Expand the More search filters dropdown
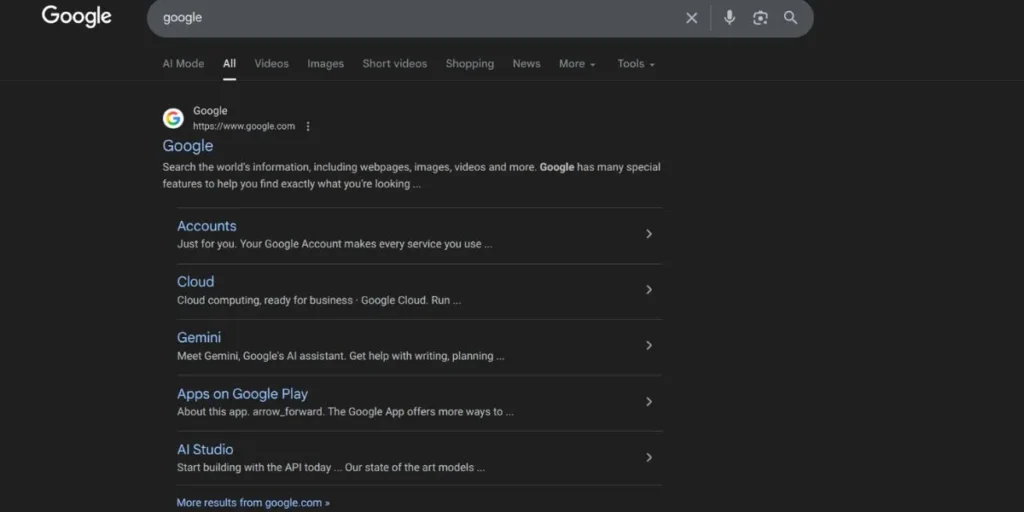Image resolution: width=1024 pixels, height=512 pixels. [577, 64]
